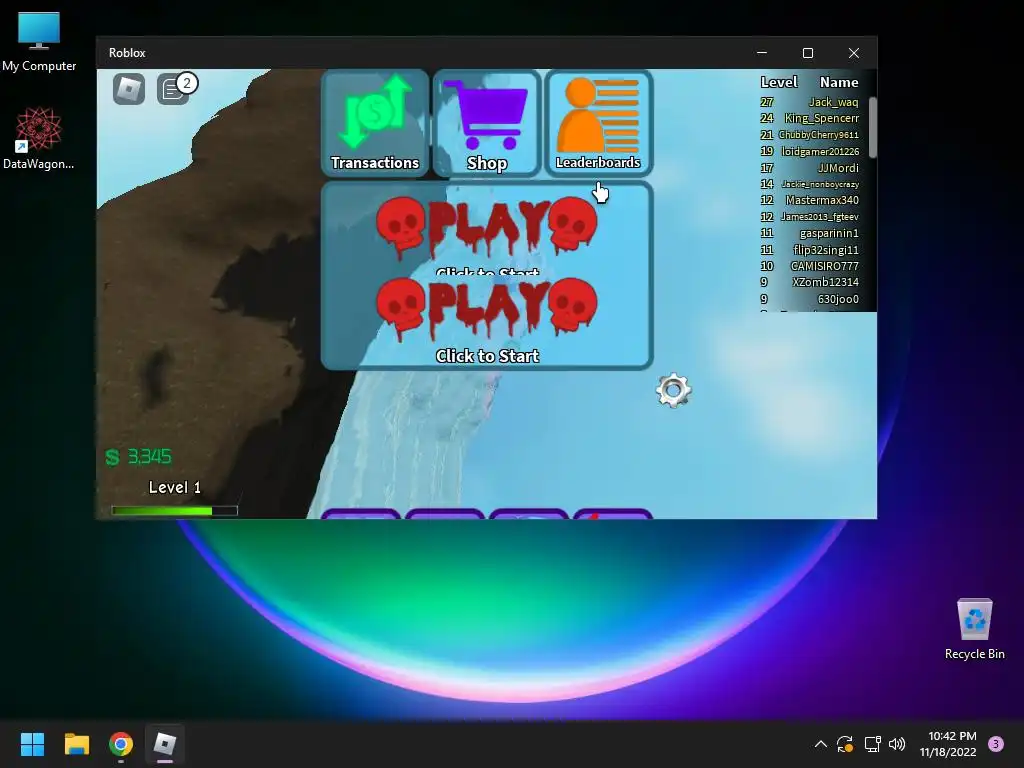Click the Level 1 experience progress bar
Viewport: 1024px width, 768px height.
coord(174,511)
